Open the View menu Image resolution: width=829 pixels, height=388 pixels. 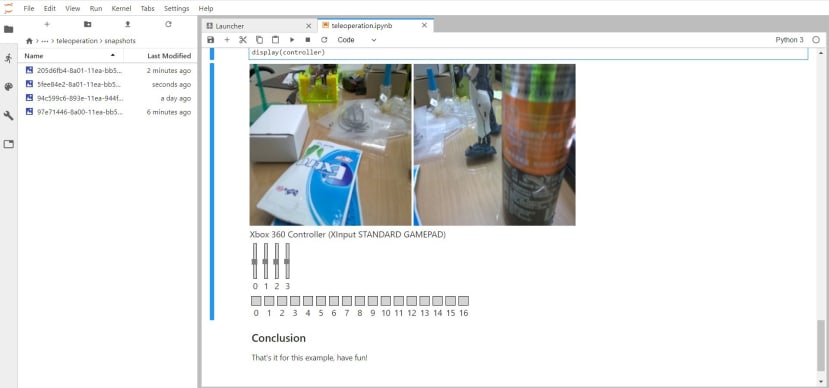tap(73, 8)
